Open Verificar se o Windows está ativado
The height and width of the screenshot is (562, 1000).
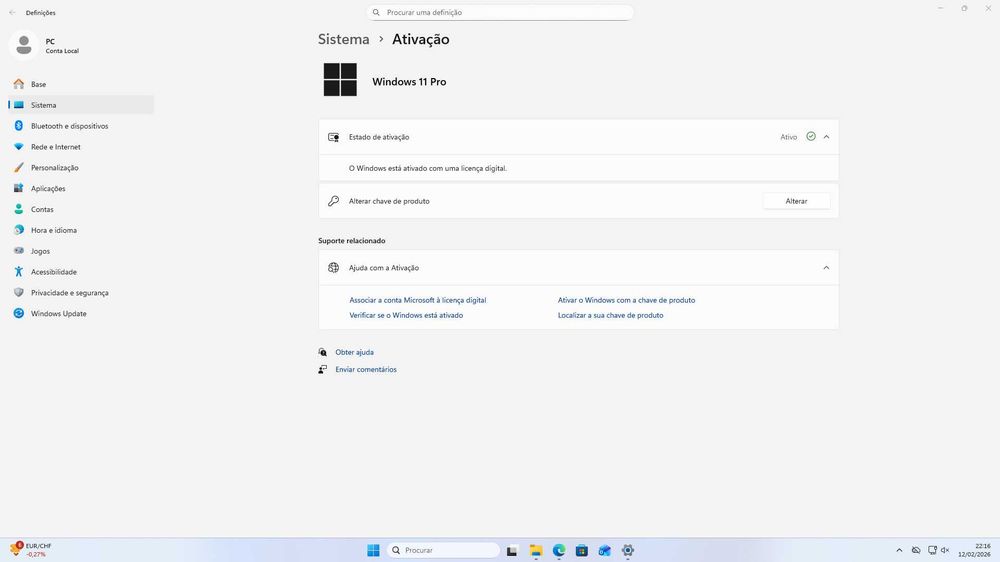(406, 315)
